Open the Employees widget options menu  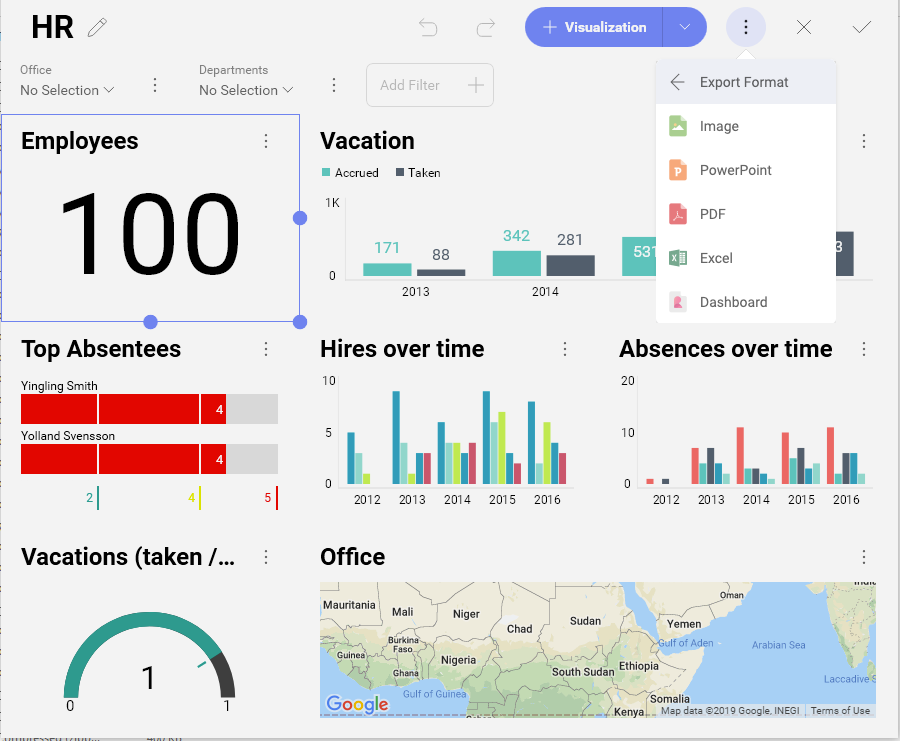coord(266,142)
